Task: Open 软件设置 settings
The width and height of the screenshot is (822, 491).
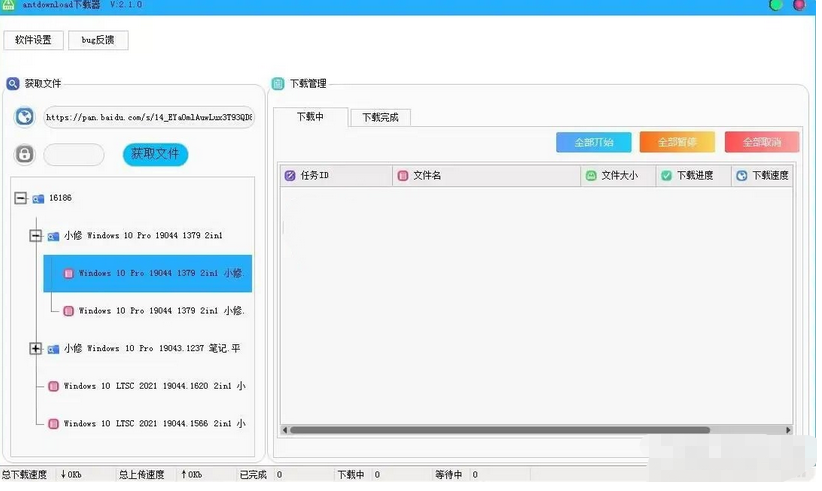Action: [x=33, y=40]
